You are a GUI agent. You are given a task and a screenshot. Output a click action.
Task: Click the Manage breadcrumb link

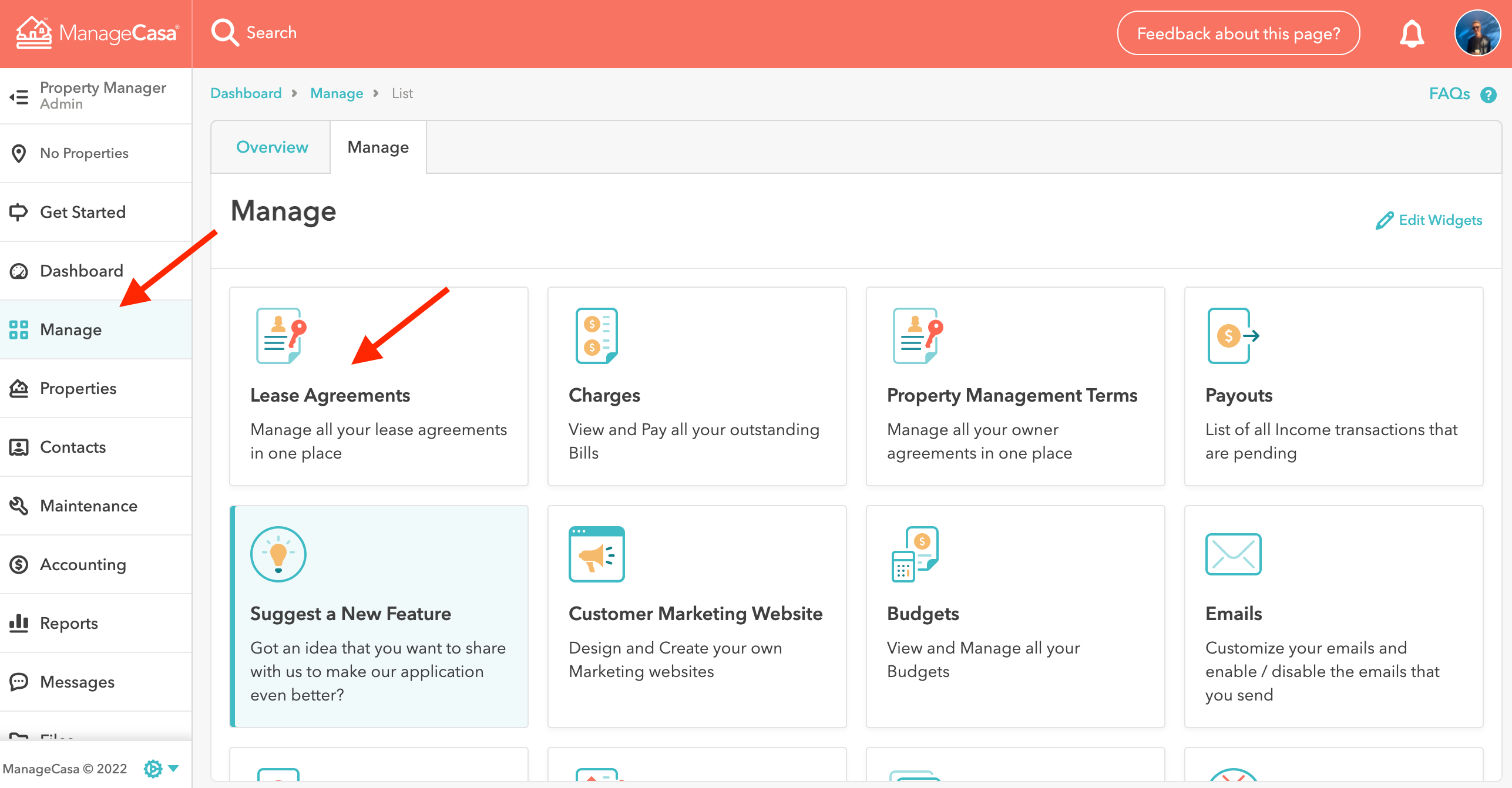pos(337,93)
